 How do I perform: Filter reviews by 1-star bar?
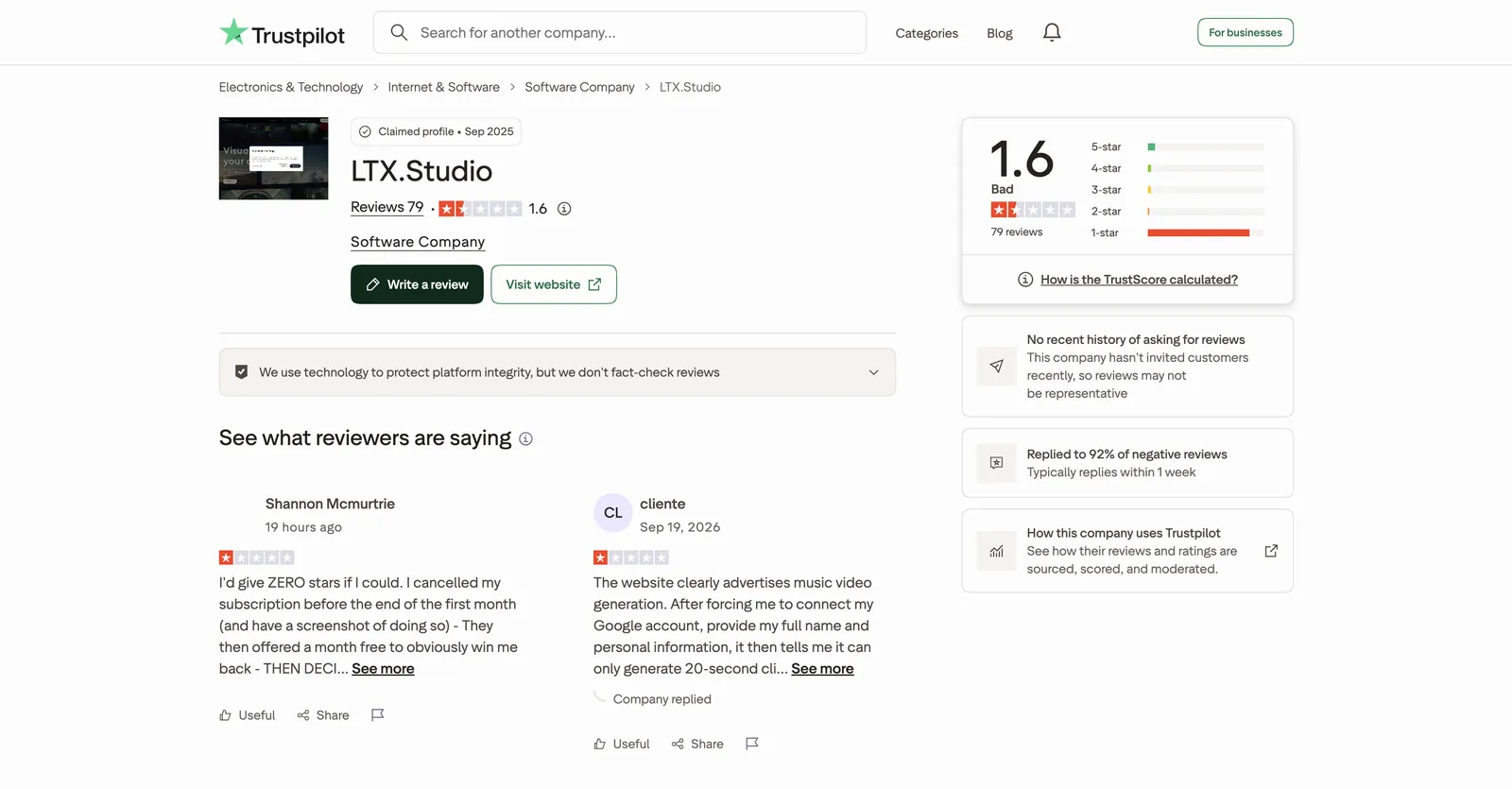1177,232
